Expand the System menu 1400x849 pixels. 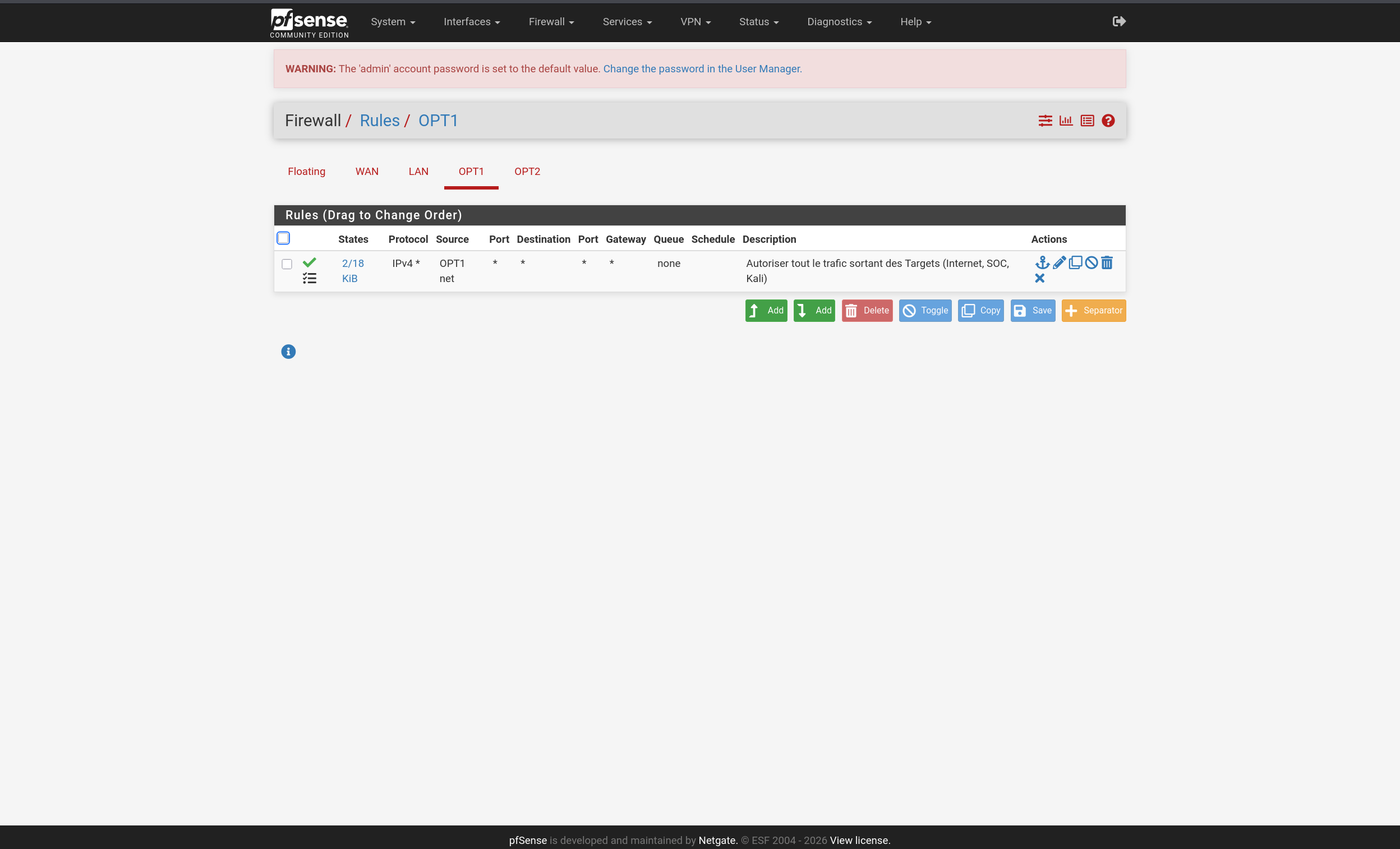coord(393,21)
